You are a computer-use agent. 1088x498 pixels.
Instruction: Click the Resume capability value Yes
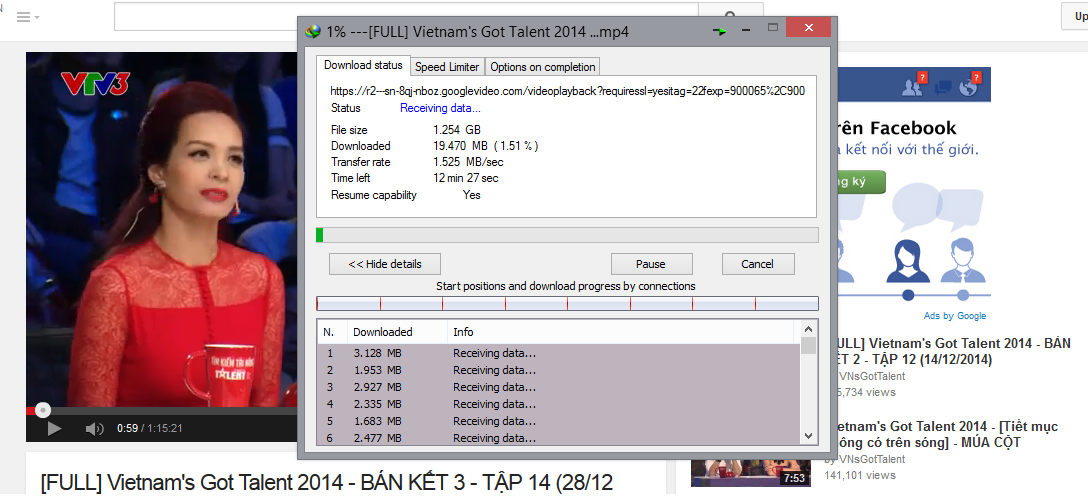472,195
